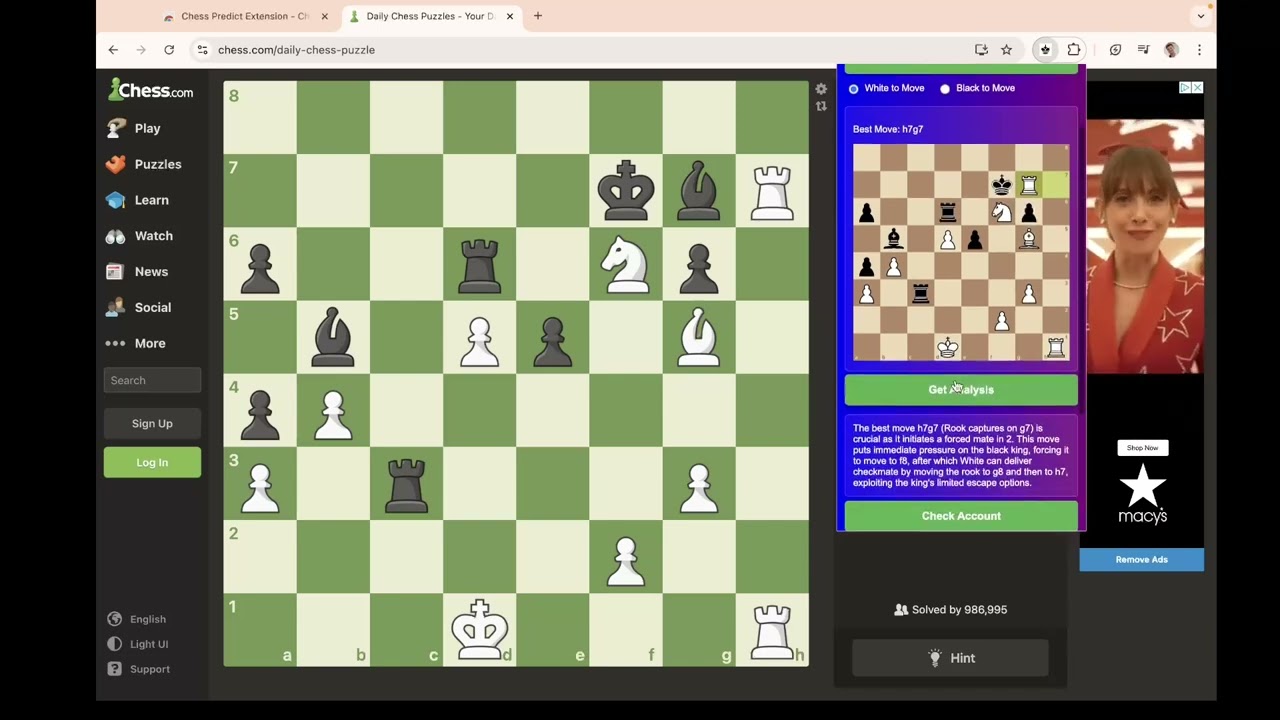1280x720 pixels.
Task: Close the Daily Chess Puzzles tab
Action: pos(510,16)
